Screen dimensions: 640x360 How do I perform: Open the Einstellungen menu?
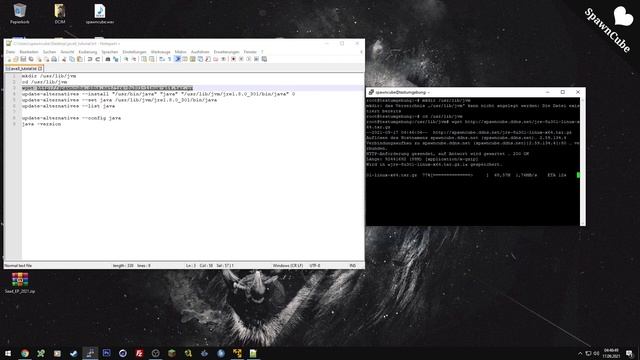(134, 52)
